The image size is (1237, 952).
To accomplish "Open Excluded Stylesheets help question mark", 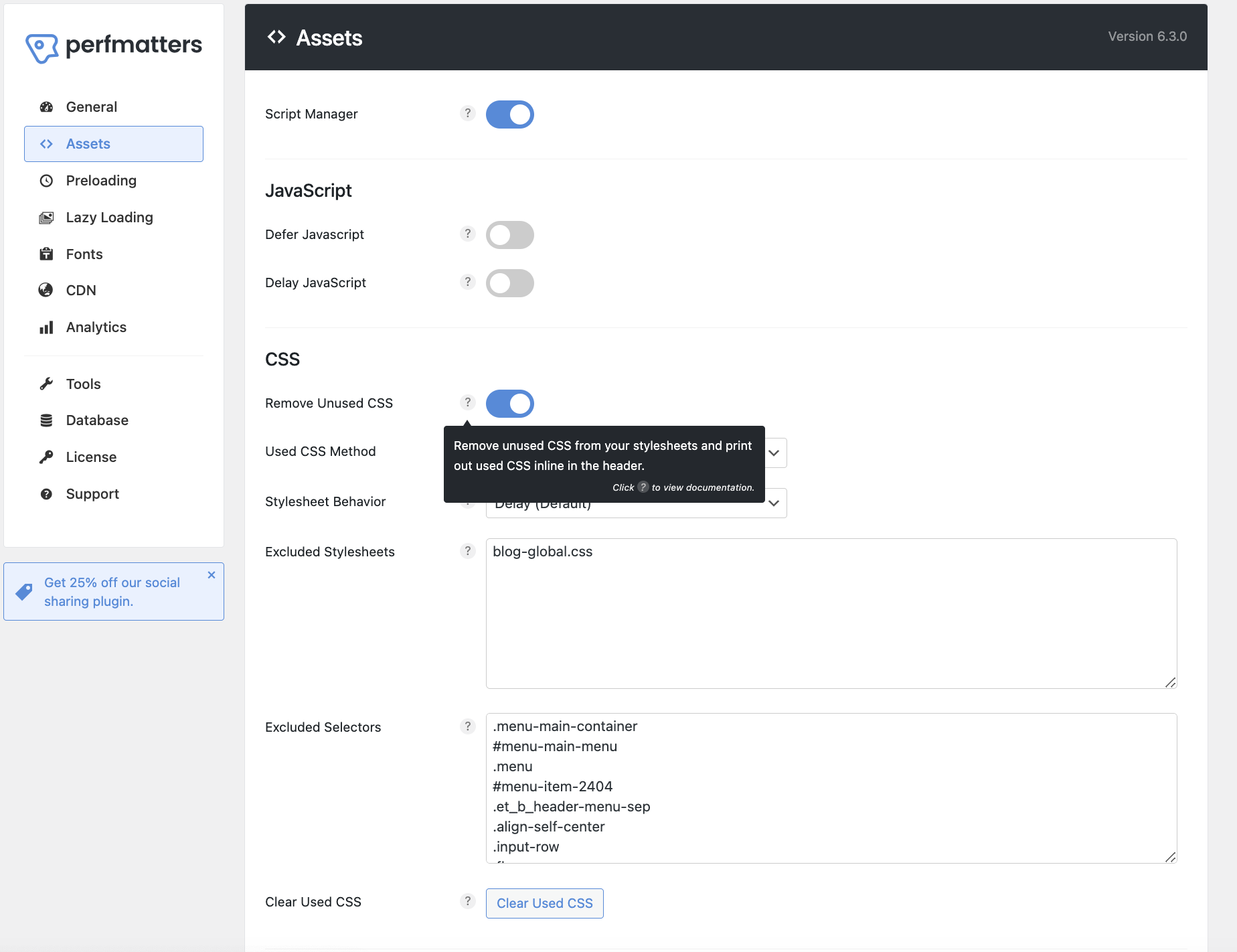I will coord(468,551).
